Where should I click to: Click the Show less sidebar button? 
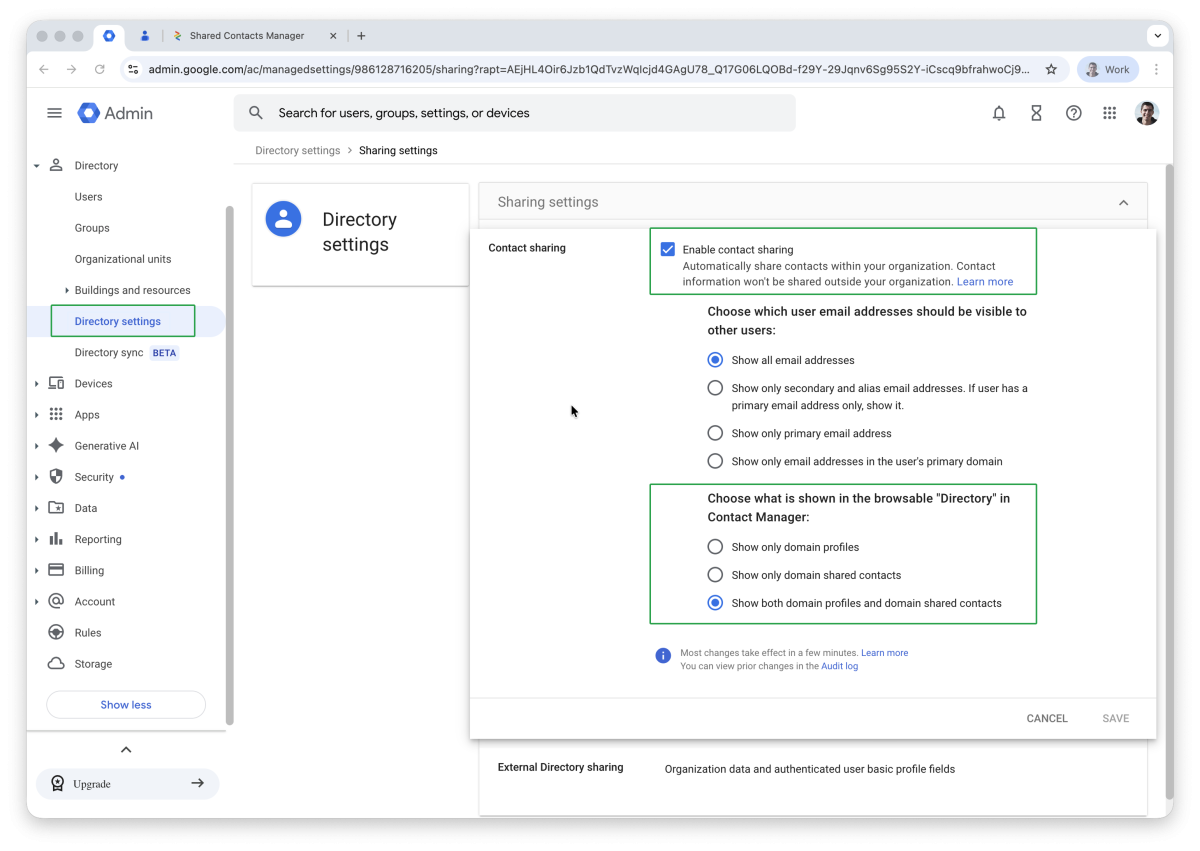[x=126, y=705]
